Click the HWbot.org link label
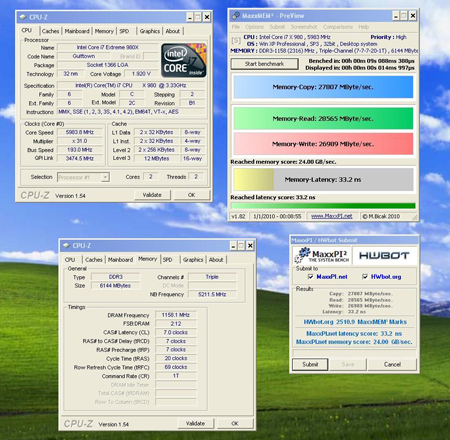Image resolution: width=450 pixels, height=440 pixels. [x=386, y=277]
